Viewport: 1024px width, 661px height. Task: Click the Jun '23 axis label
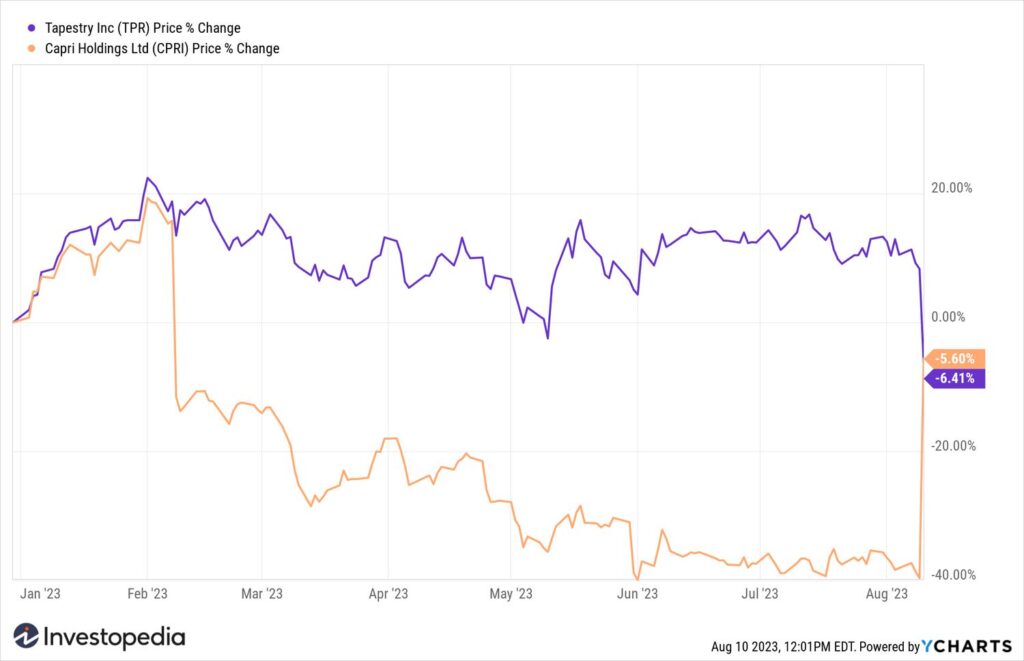[x=637, y=594]
